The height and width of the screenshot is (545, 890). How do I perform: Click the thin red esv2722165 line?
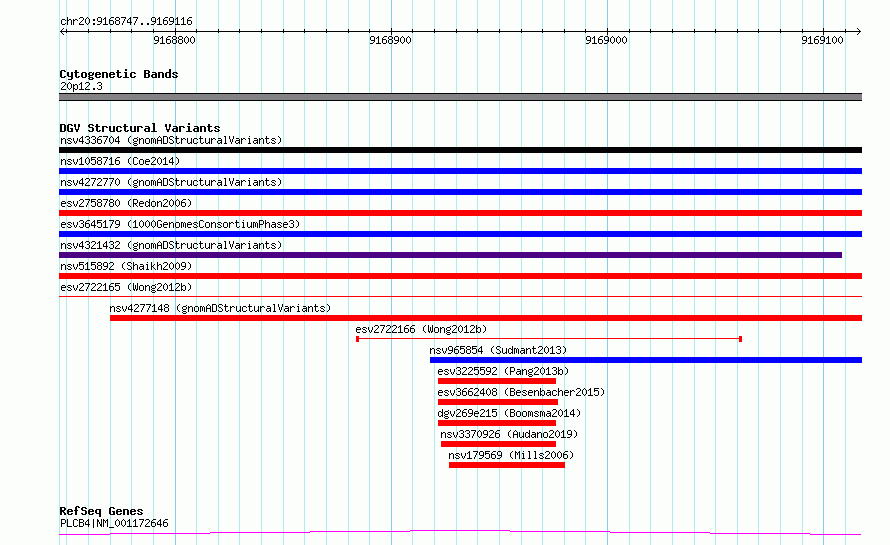click(x=460, y=296)
